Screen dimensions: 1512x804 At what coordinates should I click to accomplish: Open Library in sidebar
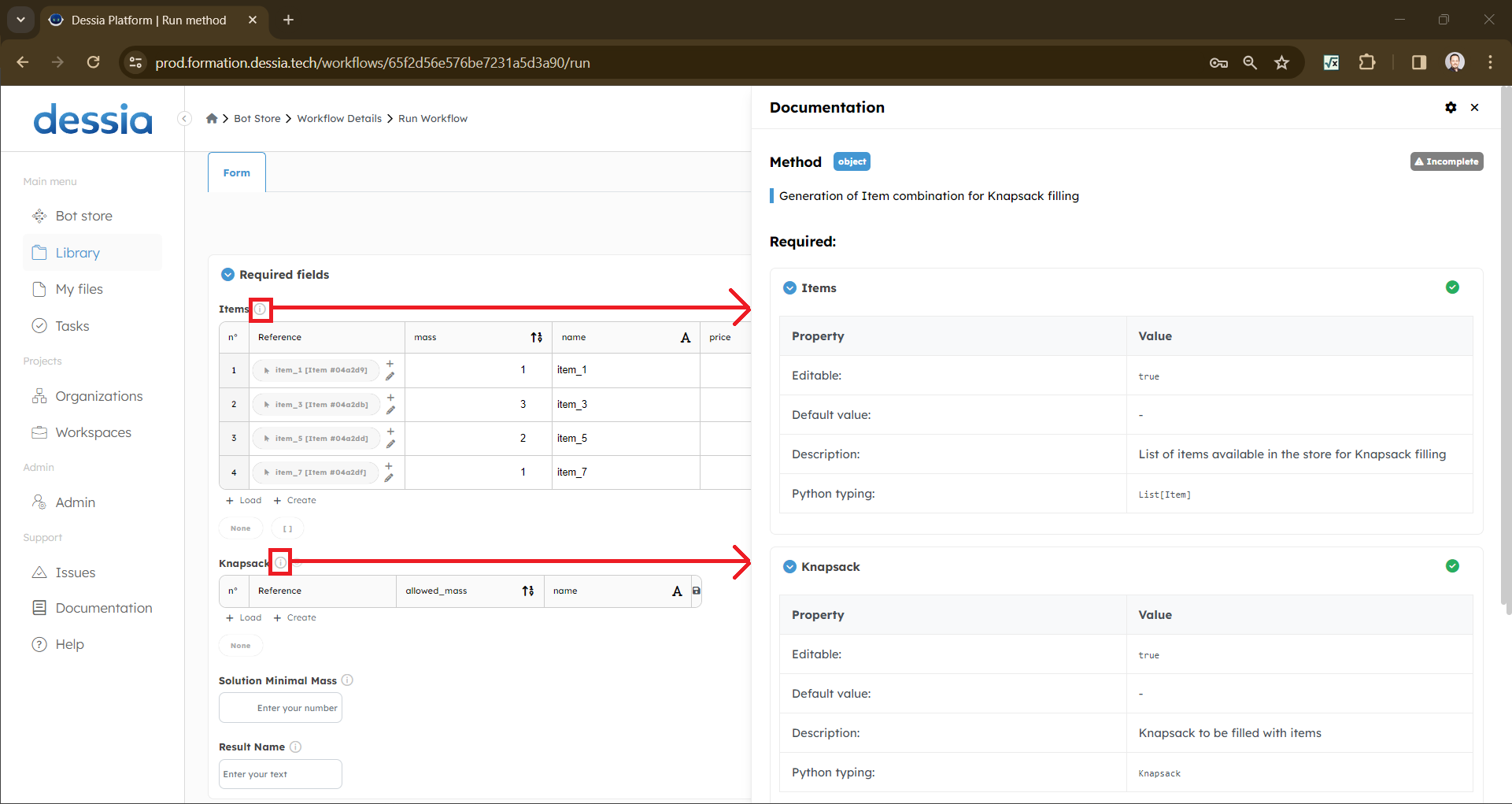[93, 253]
